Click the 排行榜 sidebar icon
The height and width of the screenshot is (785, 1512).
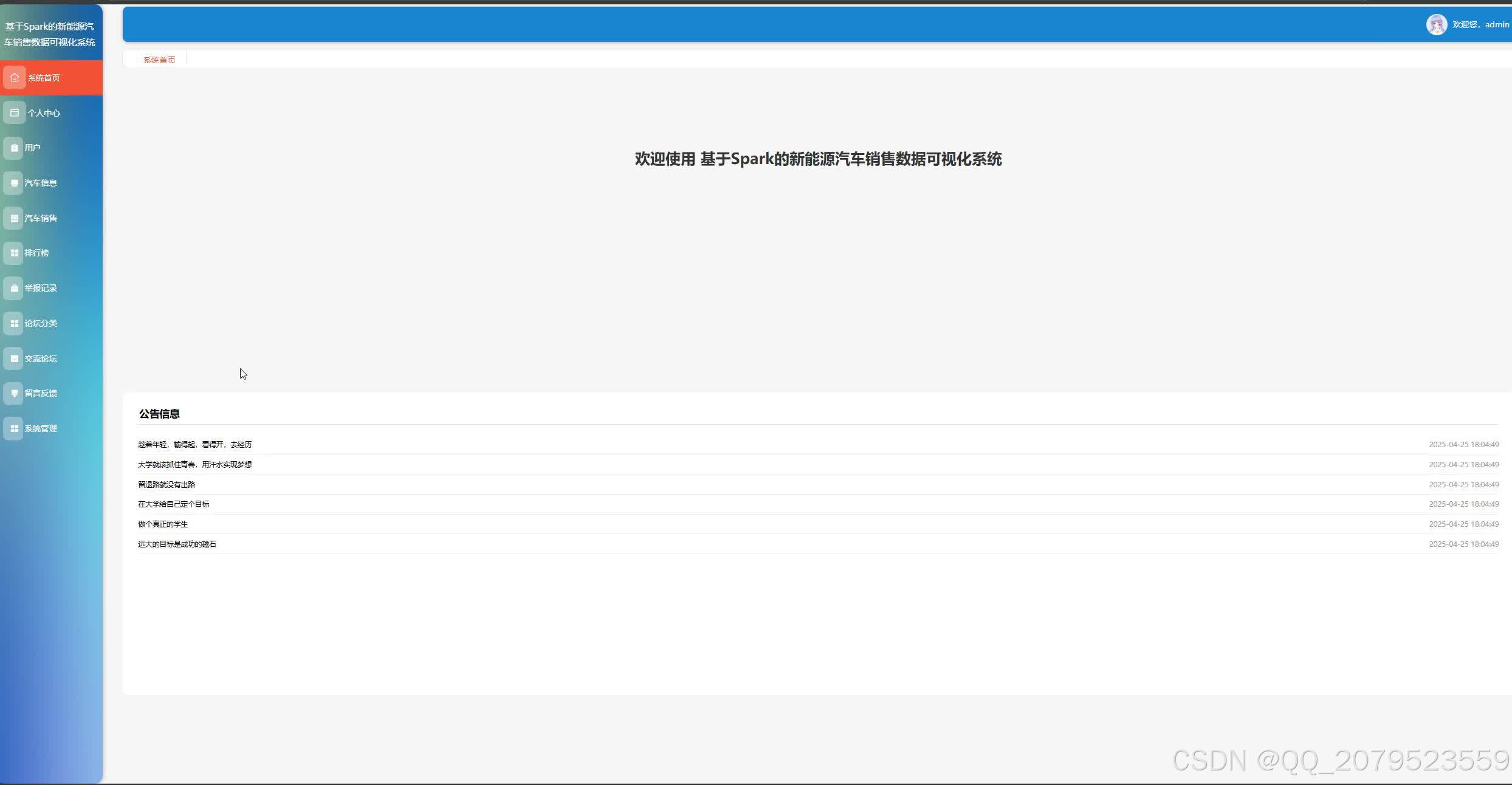15,253
